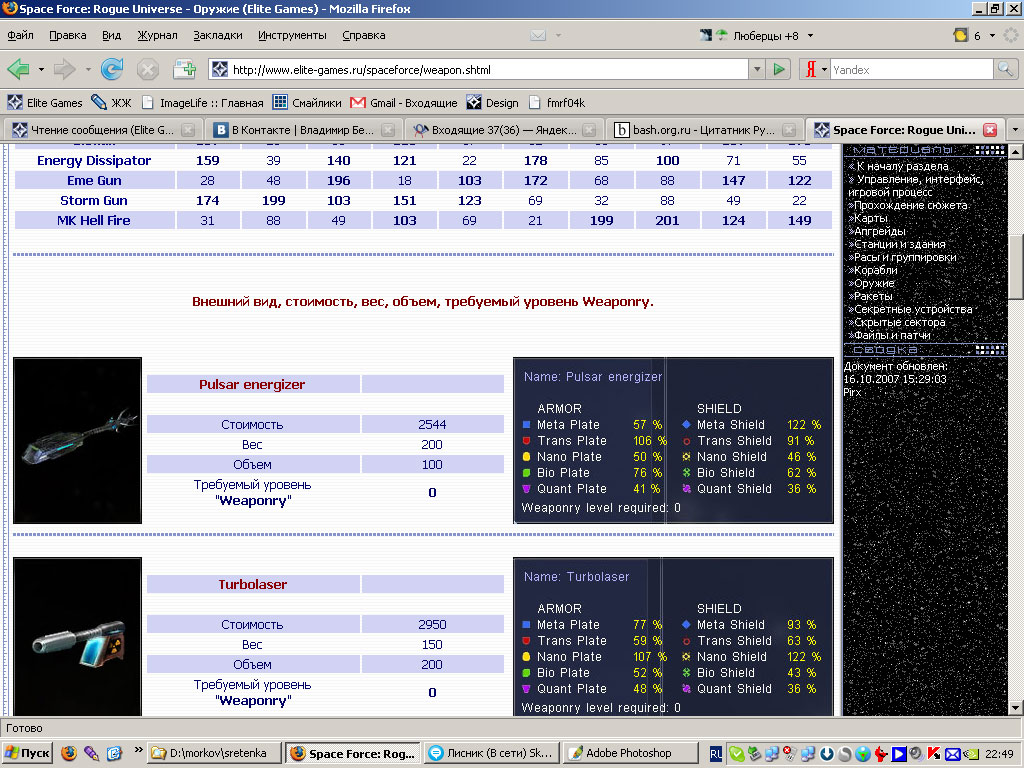
Task: Open the Yandex search engine selector dropdown
Action: click(x=817, y=70)
